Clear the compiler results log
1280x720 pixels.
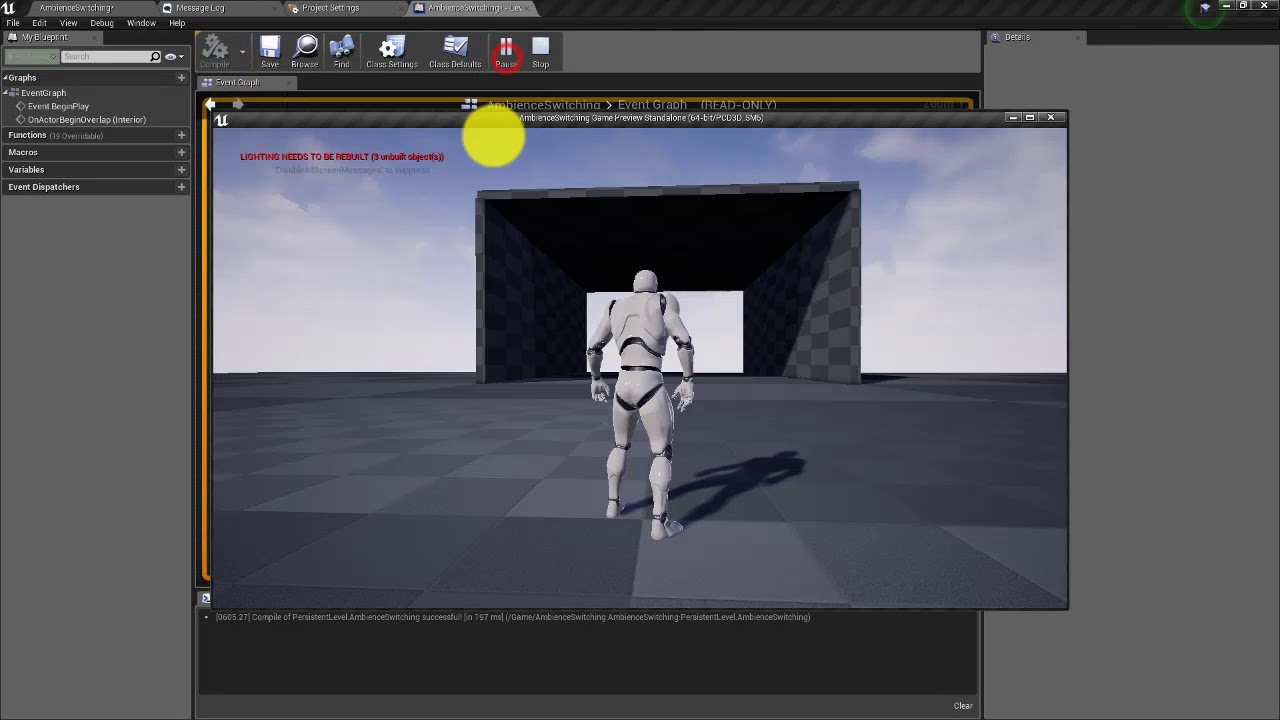[963, 706]
